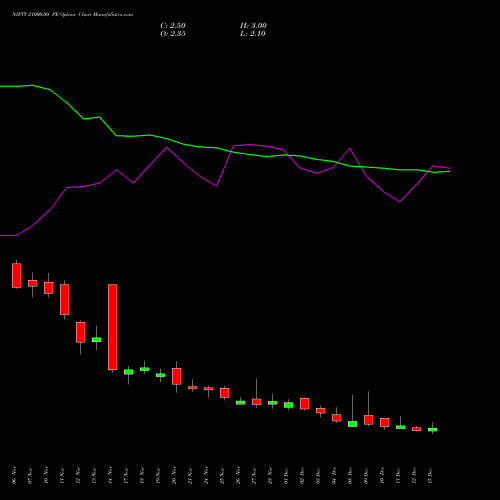Viewport: 500px width, 500px height.
Task: Select the close value 'C: 2.50'
Action: tap(173, 26)
